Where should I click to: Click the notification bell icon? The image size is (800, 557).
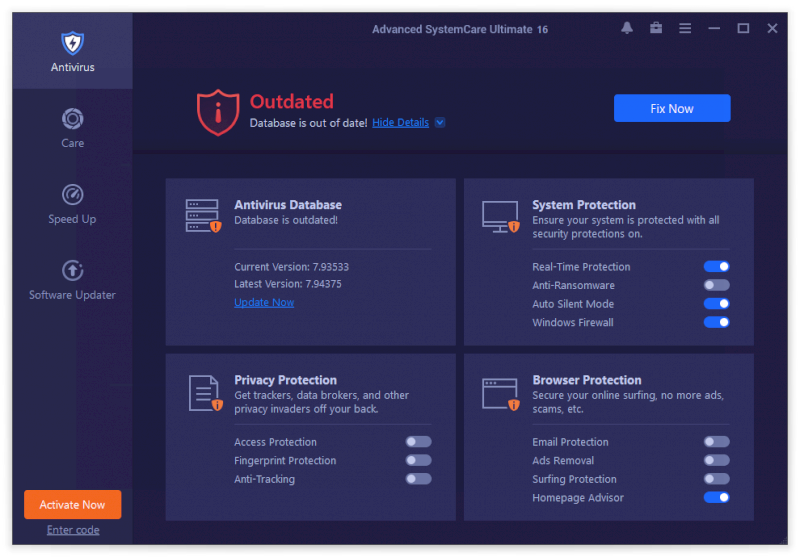(x=627, y=28)
